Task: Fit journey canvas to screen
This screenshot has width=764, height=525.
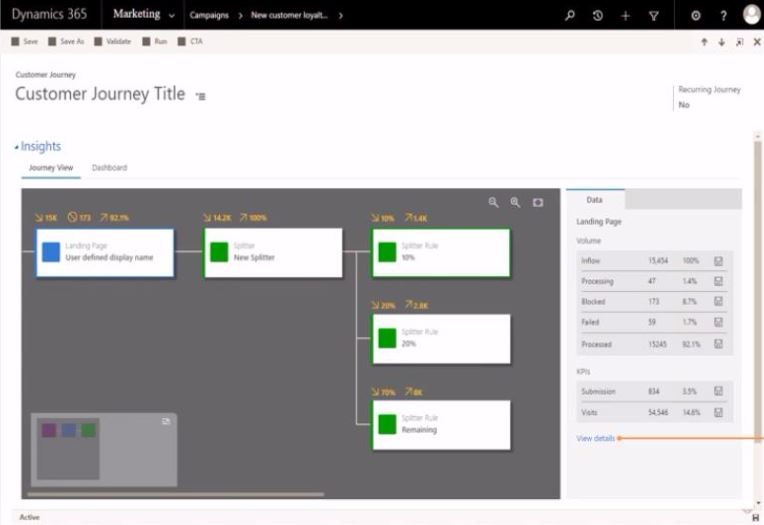Action: pyautogui.click(x=538, y=202)
